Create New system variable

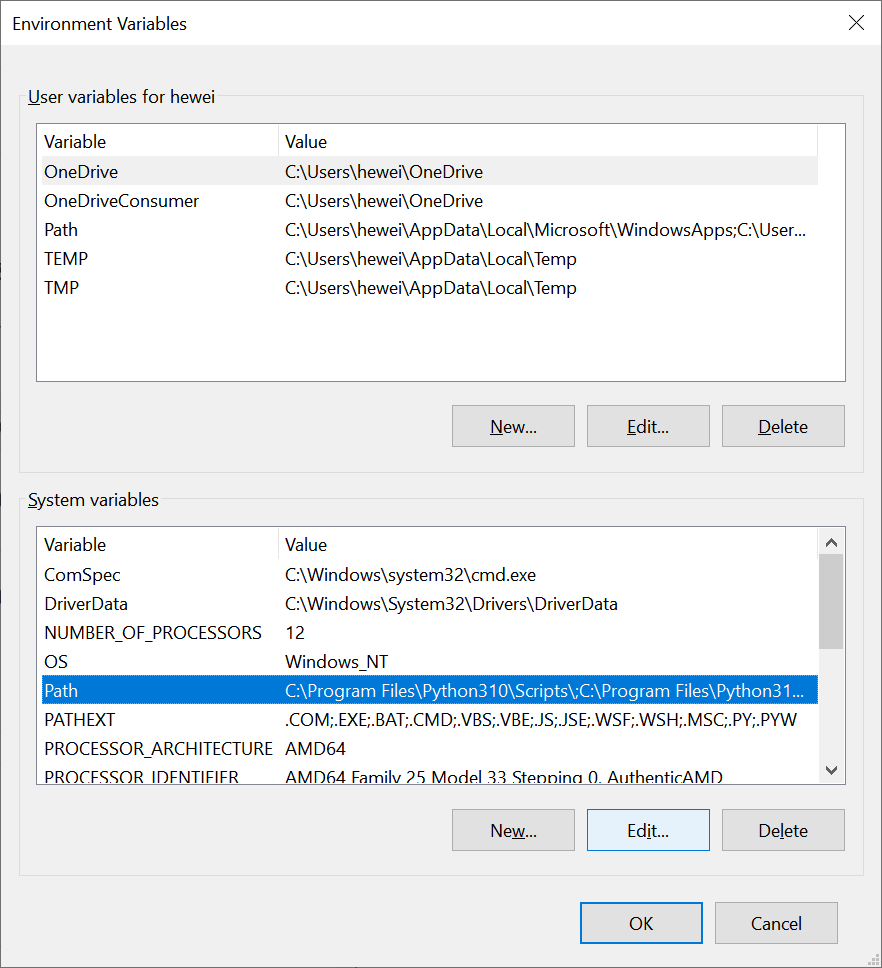click(x=513, y=830)
